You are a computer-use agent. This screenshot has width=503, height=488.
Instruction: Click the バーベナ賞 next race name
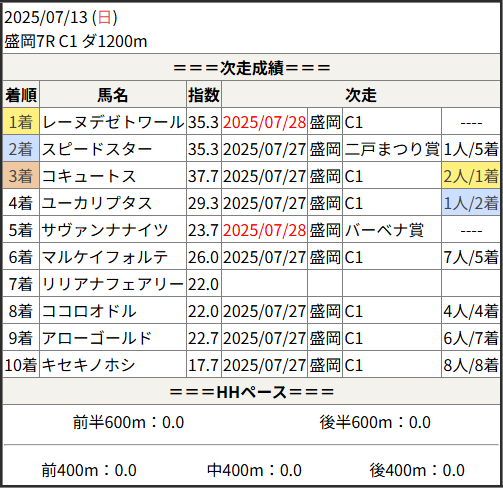pos(384,230)
